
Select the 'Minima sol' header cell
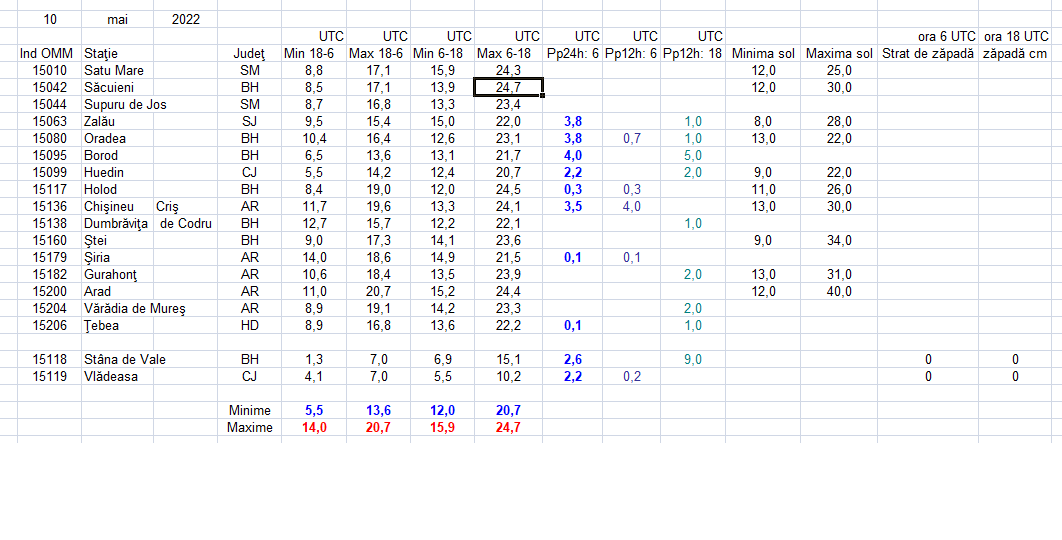pos(763,54)
